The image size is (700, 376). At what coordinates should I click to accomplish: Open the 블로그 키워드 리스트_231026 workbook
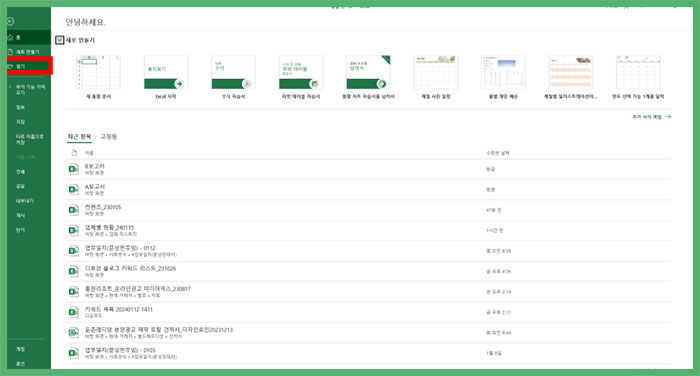368,272
